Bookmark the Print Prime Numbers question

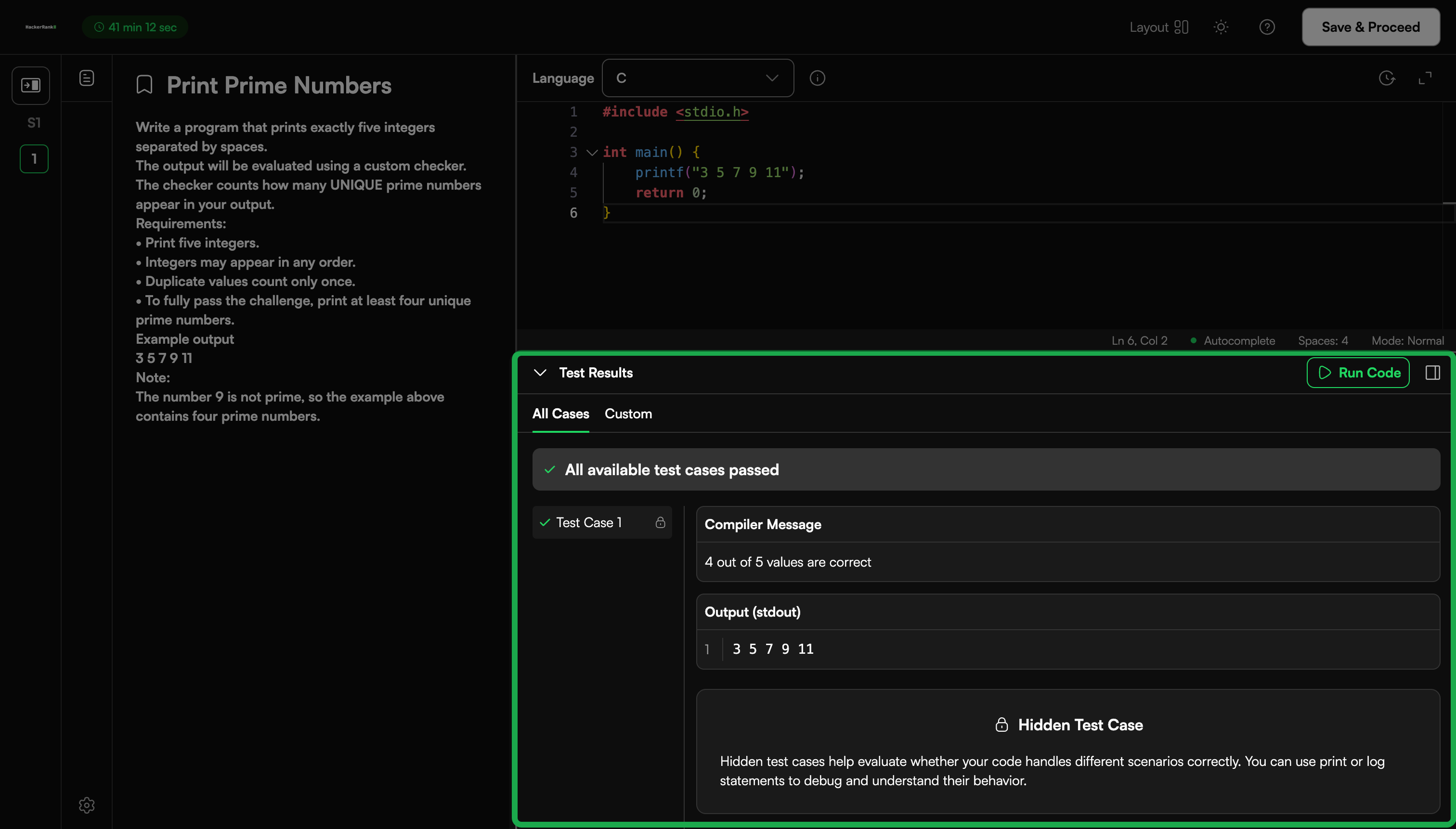click(144, 85)
